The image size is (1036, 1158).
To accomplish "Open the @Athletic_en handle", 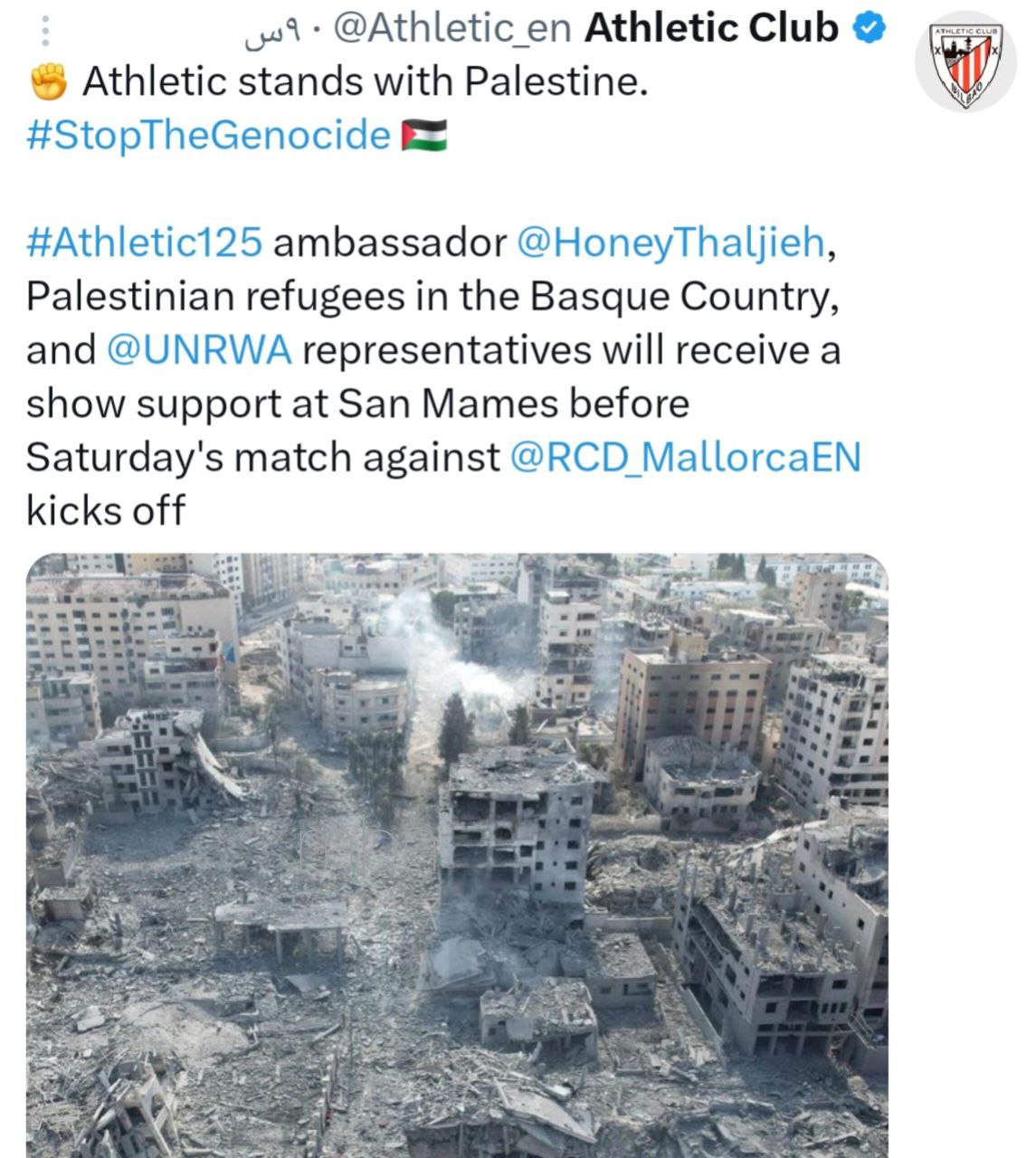I will 452,30.
